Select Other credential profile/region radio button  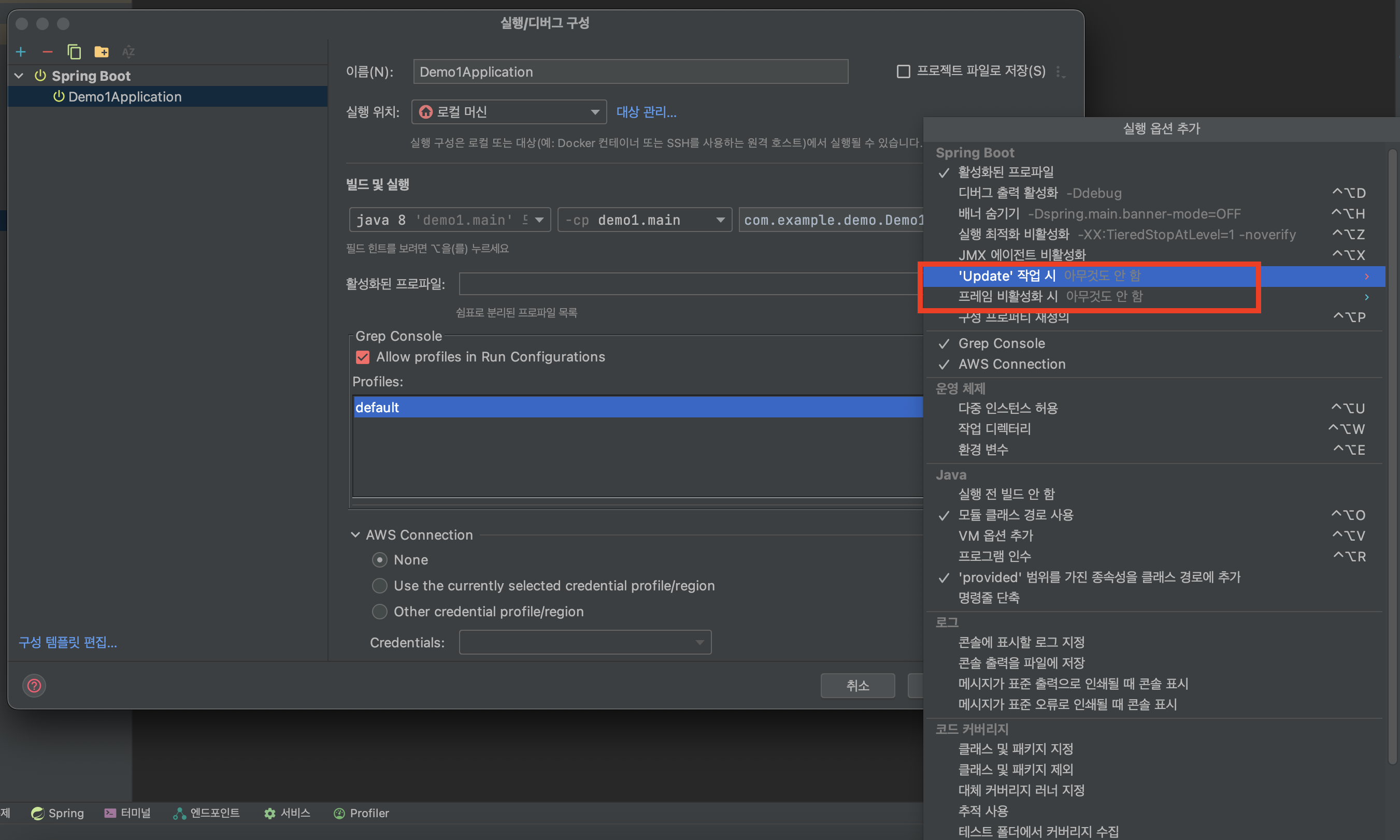[x=379, y=611]
